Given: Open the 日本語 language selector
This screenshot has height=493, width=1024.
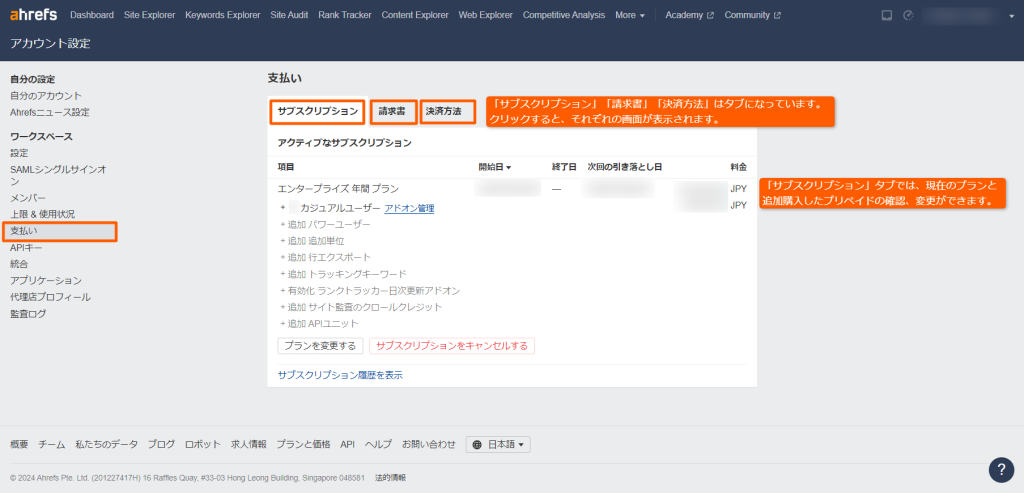Looking at the screenshot, I should coord(498,444).
